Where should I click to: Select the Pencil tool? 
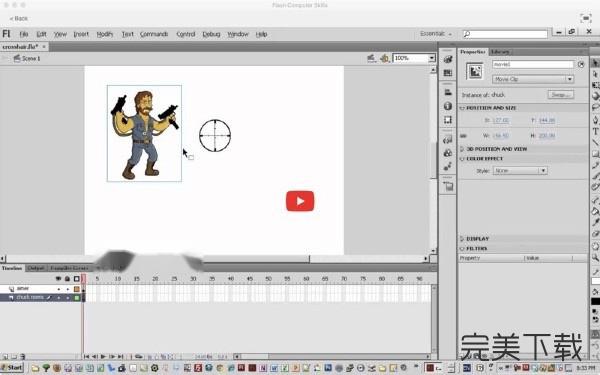[x=596, y=165]
